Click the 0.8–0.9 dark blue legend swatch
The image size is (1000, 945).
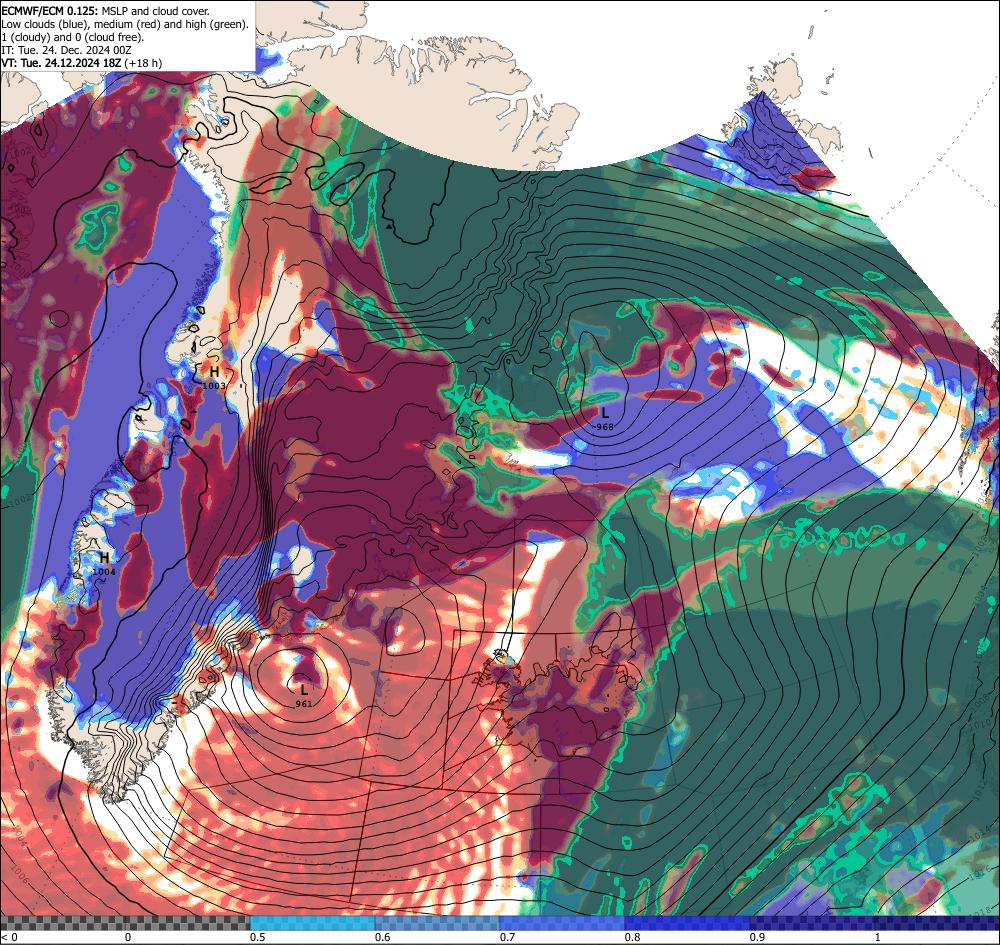(688, 922)
